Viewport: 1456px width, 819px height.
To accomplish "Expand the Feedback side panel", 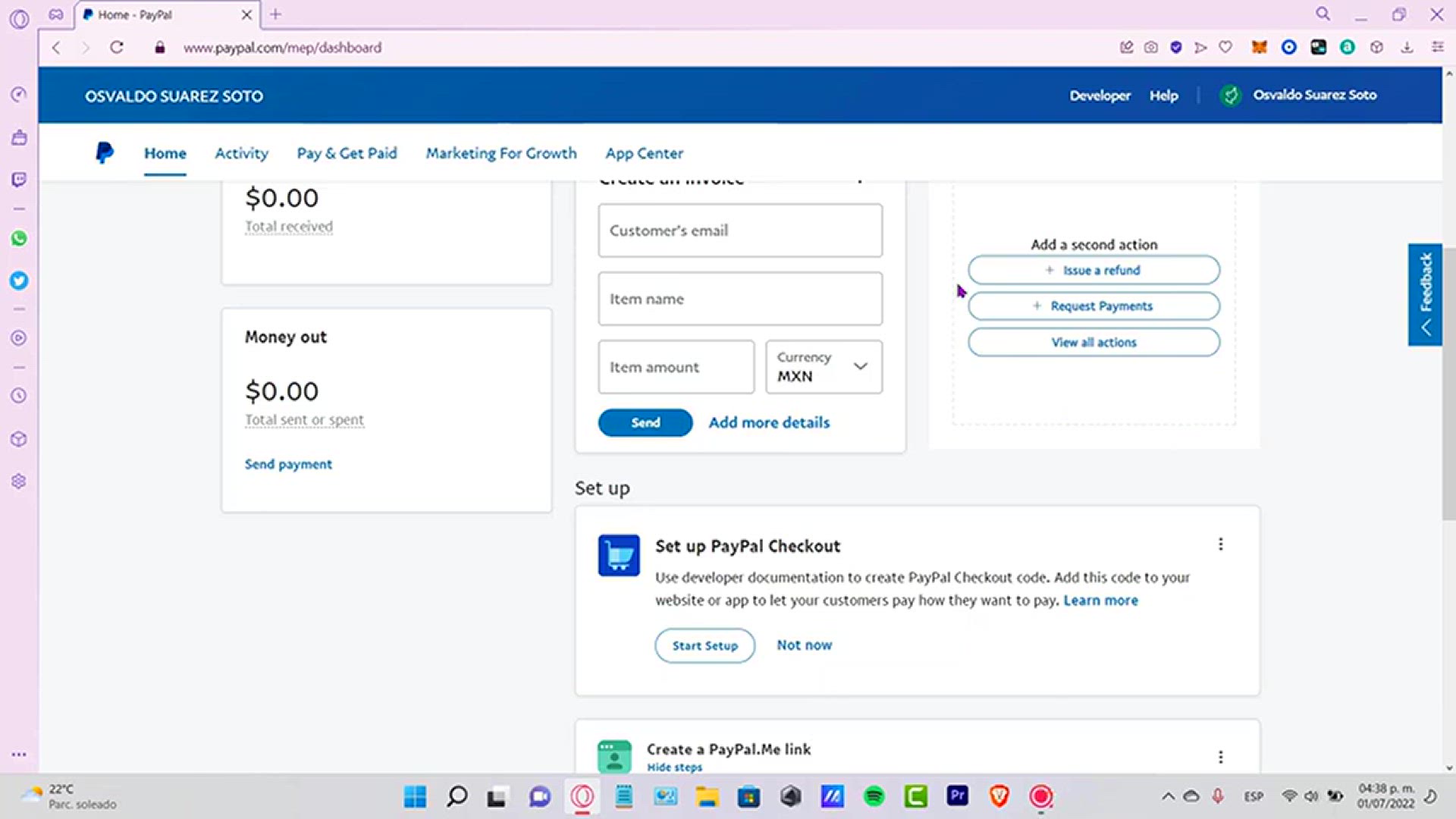I will 1426,295.
